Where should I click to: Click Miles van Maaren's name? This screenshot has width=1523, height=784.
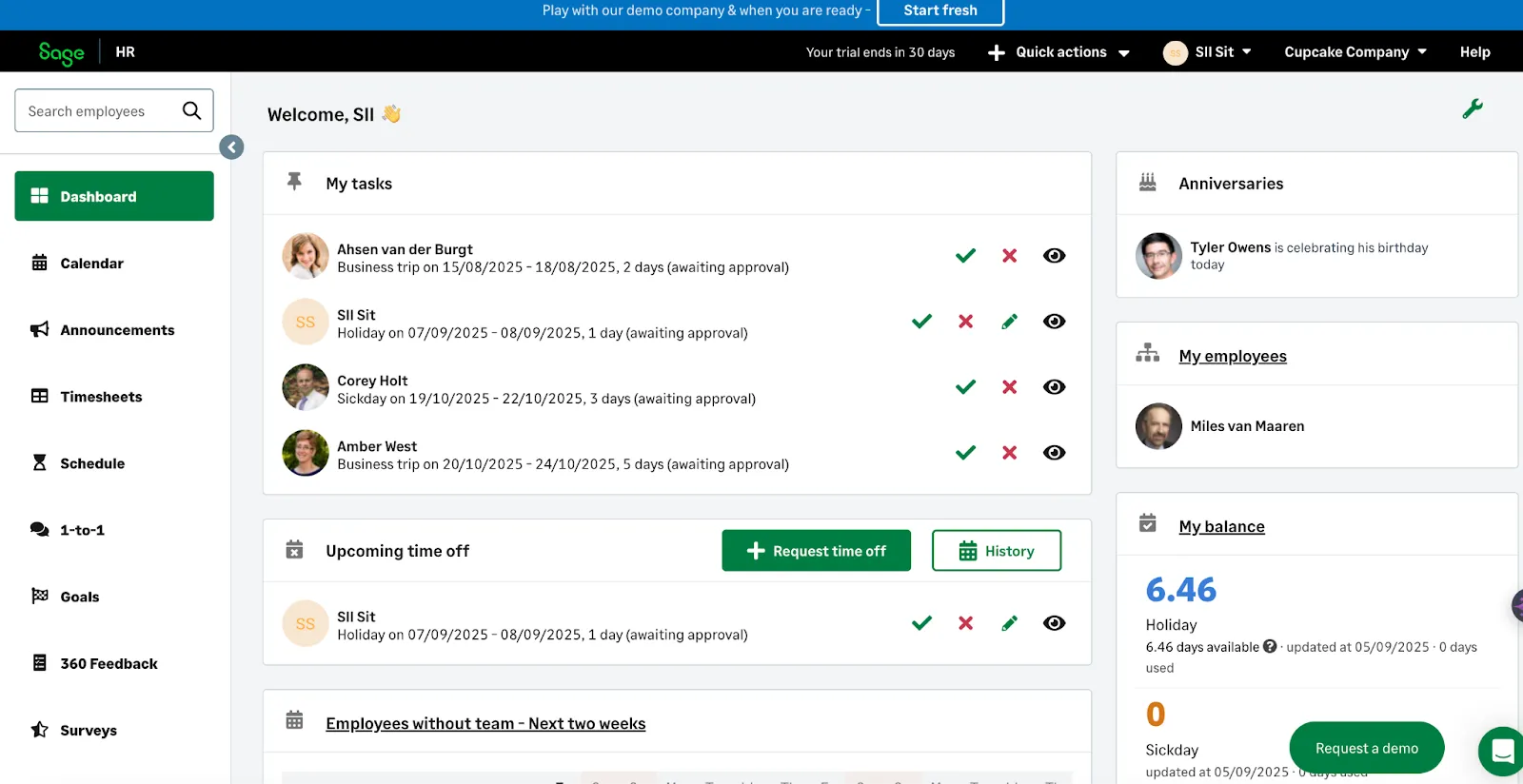tap(1247, 426)
